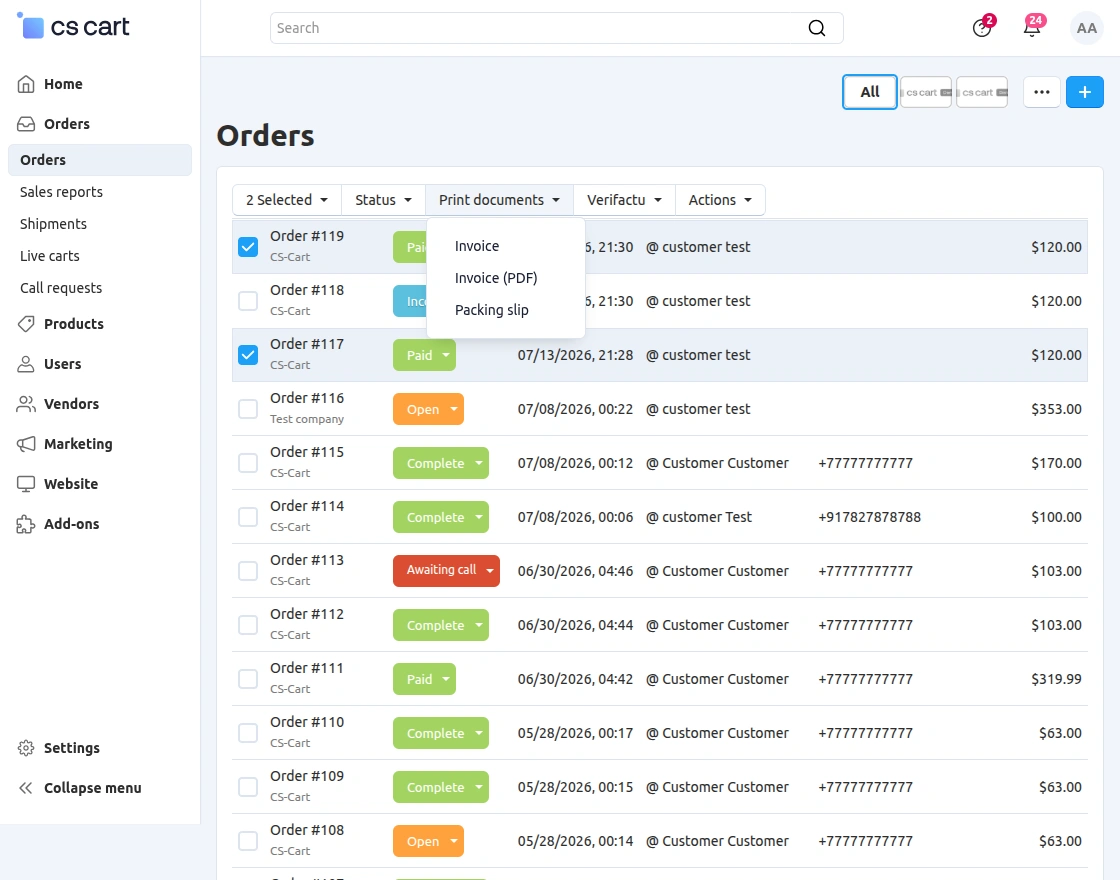The image size is (1120, 880).
Task: Click the Home house icon in sidebar
Action: pos(26,84)
